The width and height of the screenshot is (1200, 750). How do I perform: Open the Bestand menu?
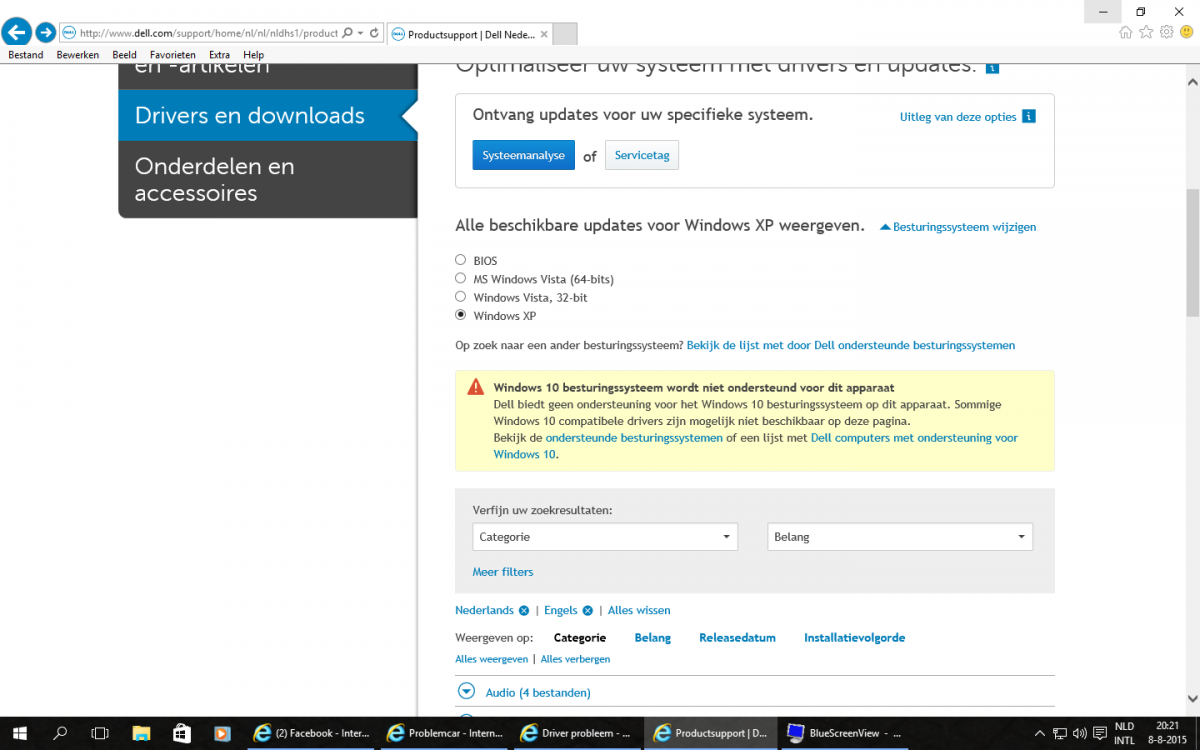point(26,55)
